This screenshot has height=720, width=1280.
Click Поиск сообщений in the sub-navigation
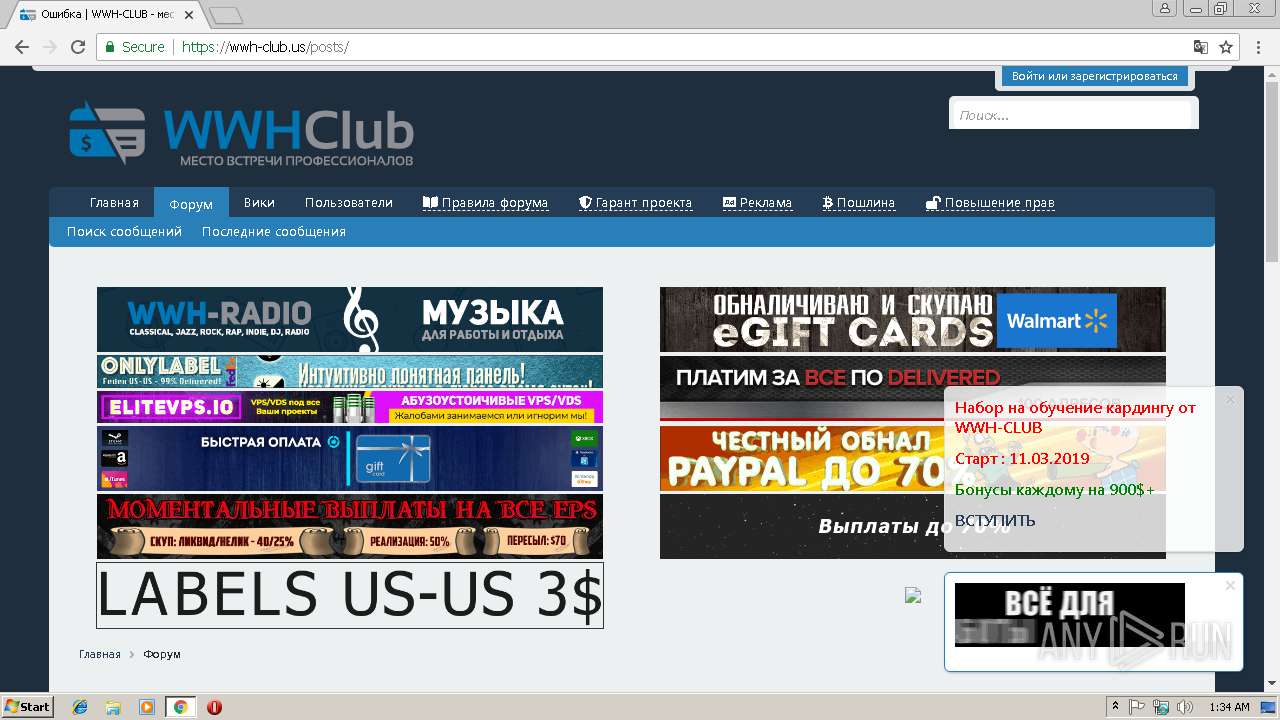pos(124,231)
